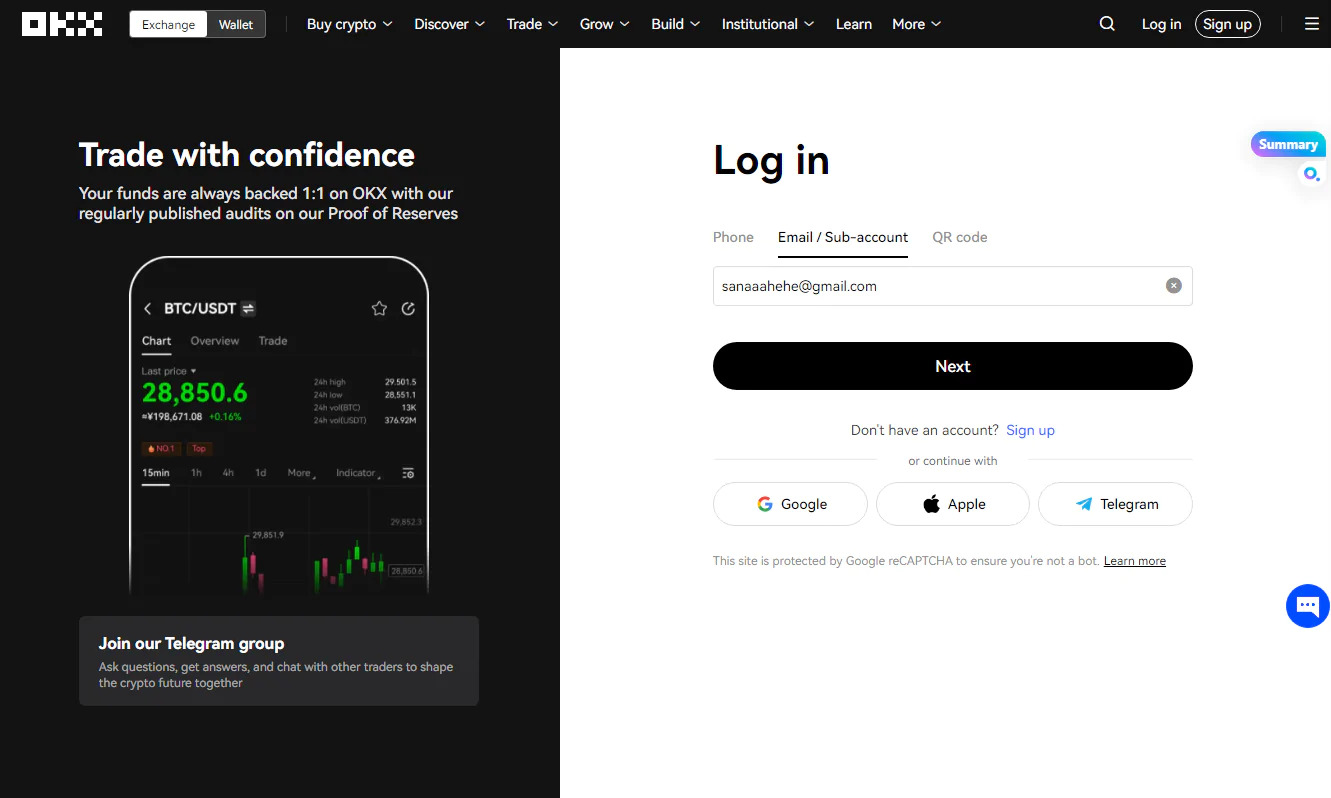Select the Email / Sub-account tab
Image resolution: width=1331 pixels, height=798 pixels.
[x=843, y=237]
